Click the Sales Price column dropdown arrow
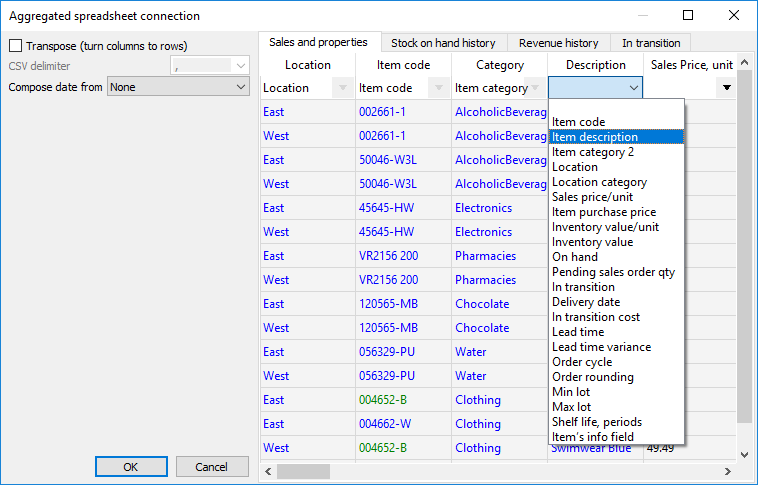 point(727,88)
